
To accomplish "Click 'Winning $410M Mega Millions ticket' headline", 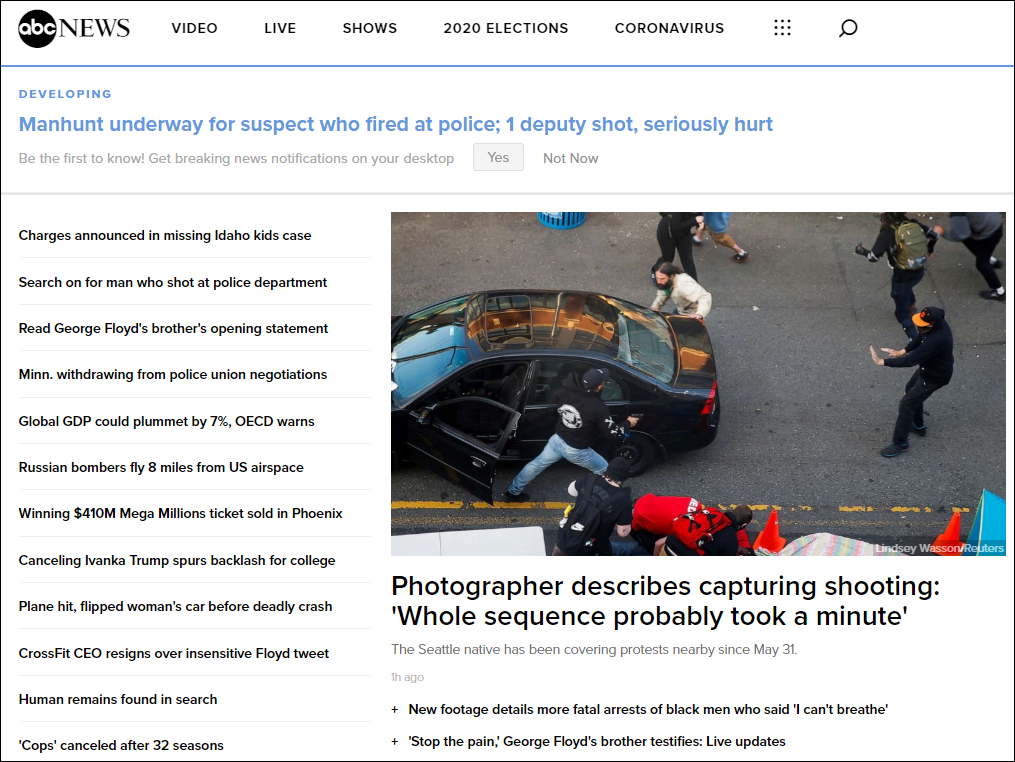I will pos(180,514).
